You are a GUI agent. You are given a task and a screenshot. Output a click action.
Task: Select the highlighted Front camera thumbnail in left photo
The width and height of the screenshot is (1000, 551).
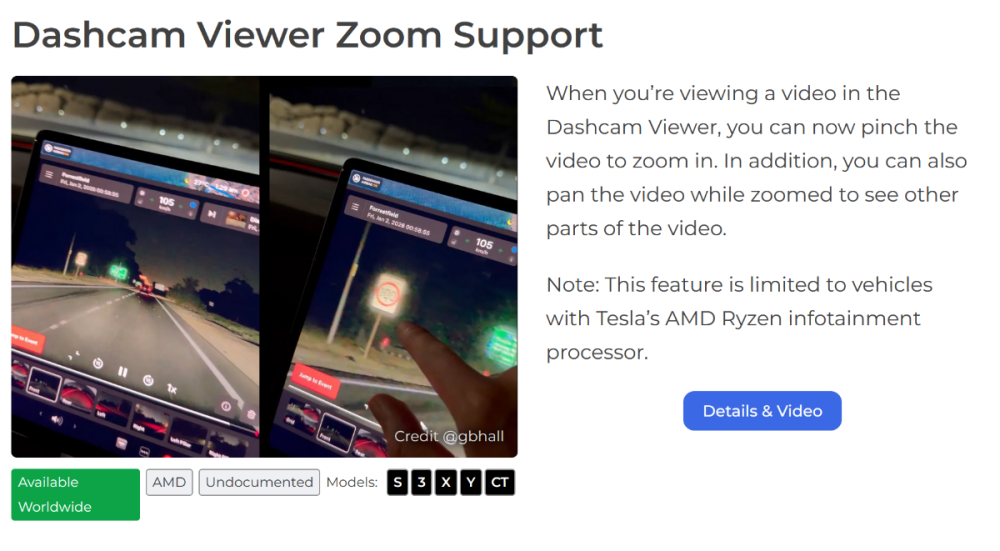coord(43,386)
